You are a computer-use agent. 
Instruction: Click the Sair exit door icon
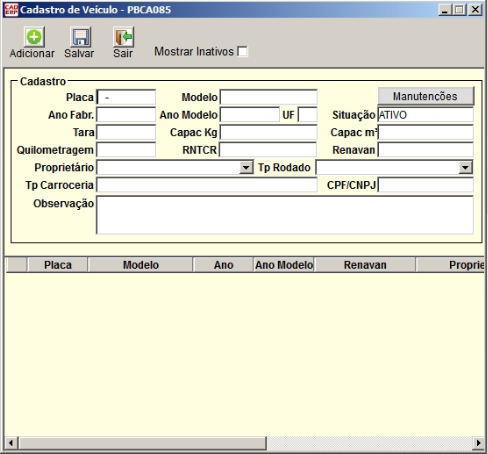tap(123, 37)
